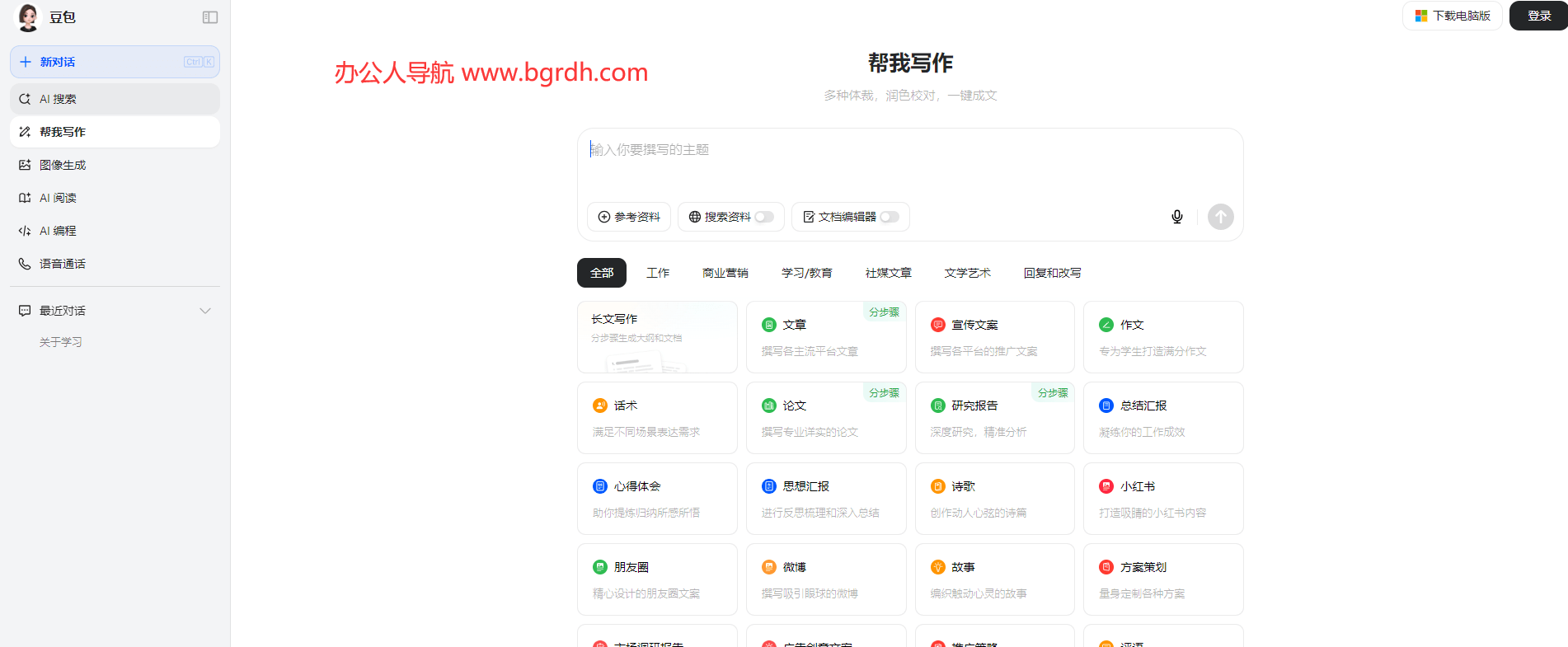Switch to the 商业营销 category tab
This screenshot has width=1568, height=647.
pyautogui.click(x=725, y=273)
